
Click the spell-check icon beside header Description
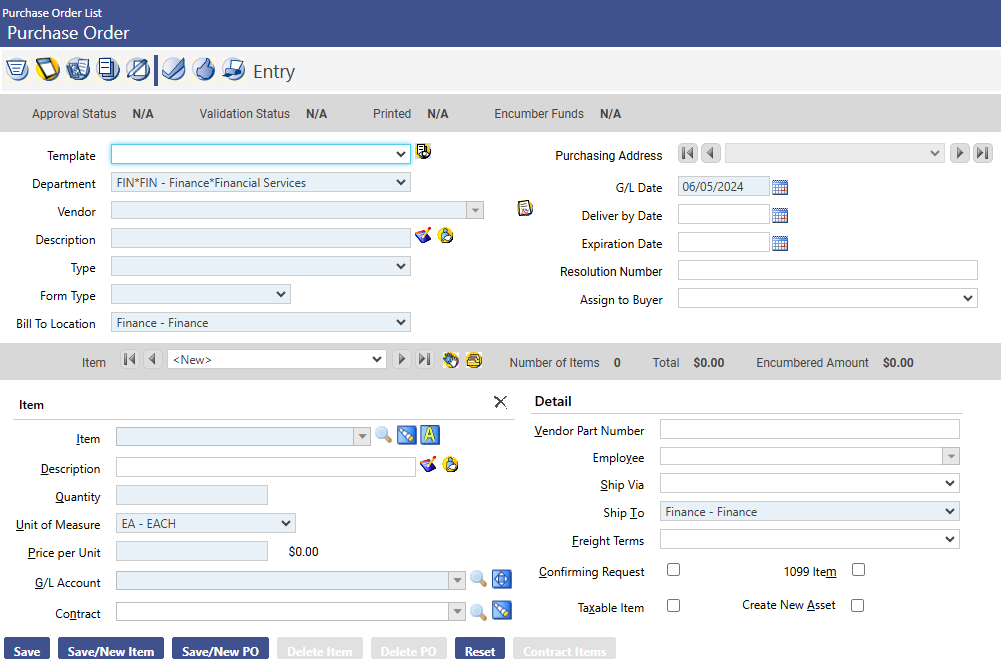coord(423,236)
